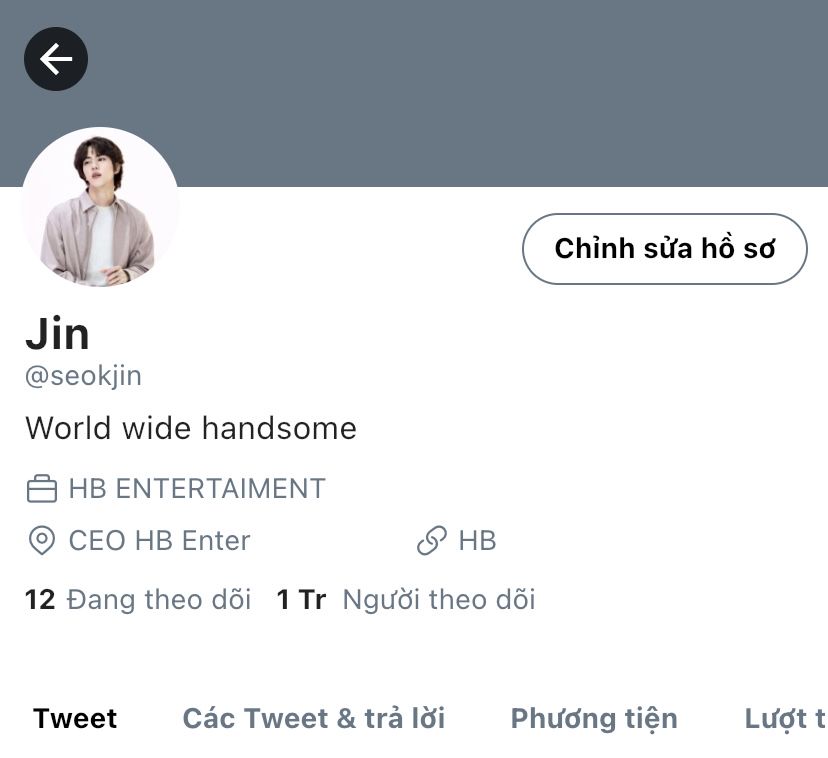View the 12 Đang theo dõi list
Viewport: 828px width, 758px height.
(138, 600)
